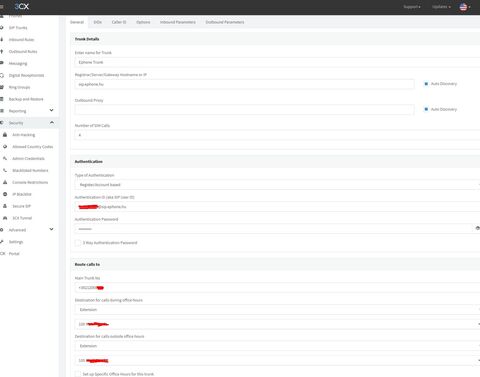The height and width of the screenshot is (377, 480).
Task: Open the Updates dropdown in header
Action: click(441, 7)
